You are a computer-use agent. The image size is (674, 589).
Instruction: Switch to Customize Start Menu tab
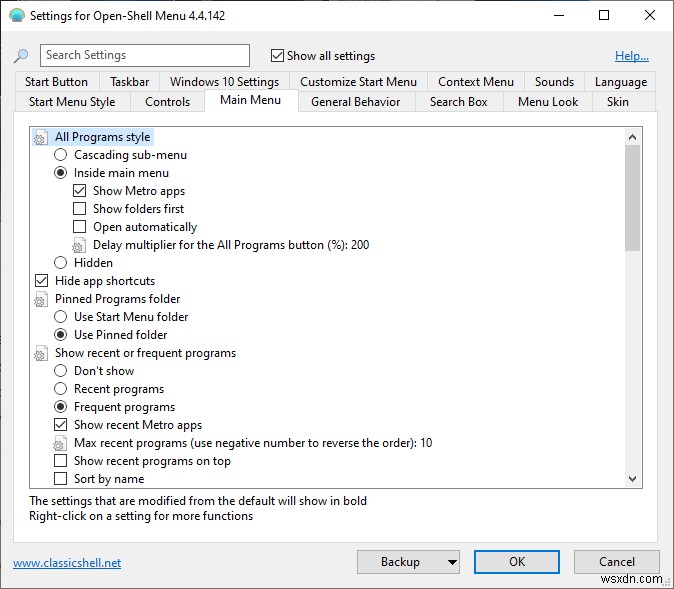point(358,82)
